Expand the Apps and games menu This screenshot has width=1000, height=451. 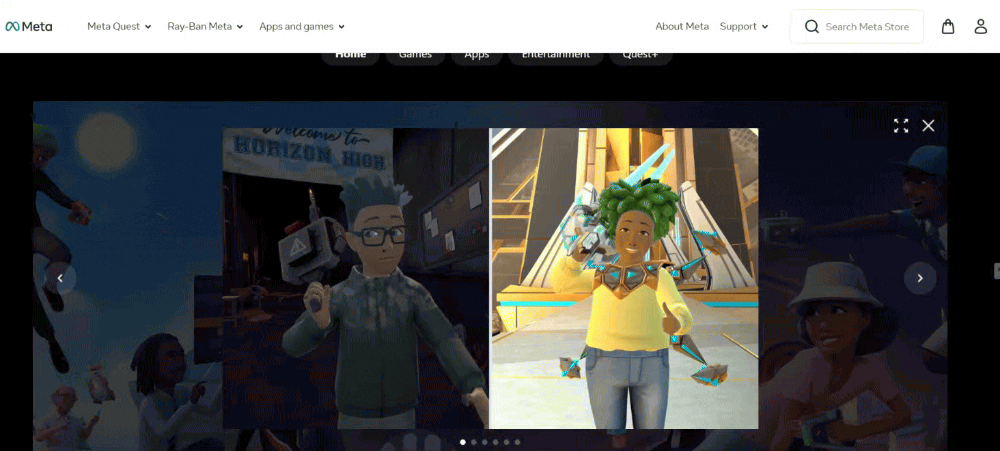(x=302, y=27)
